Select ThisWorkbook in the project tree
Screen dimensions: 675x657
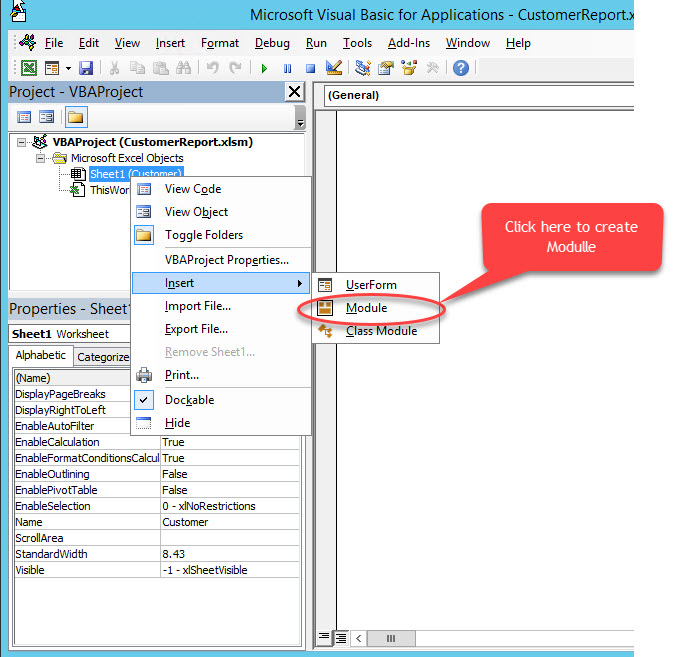click(109, 190)
